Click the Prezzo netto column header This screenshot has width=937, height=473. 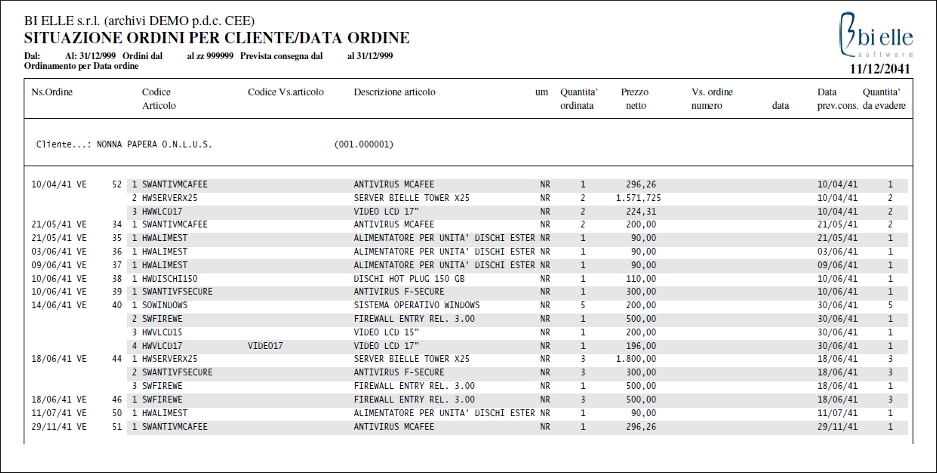coord(635,99)
